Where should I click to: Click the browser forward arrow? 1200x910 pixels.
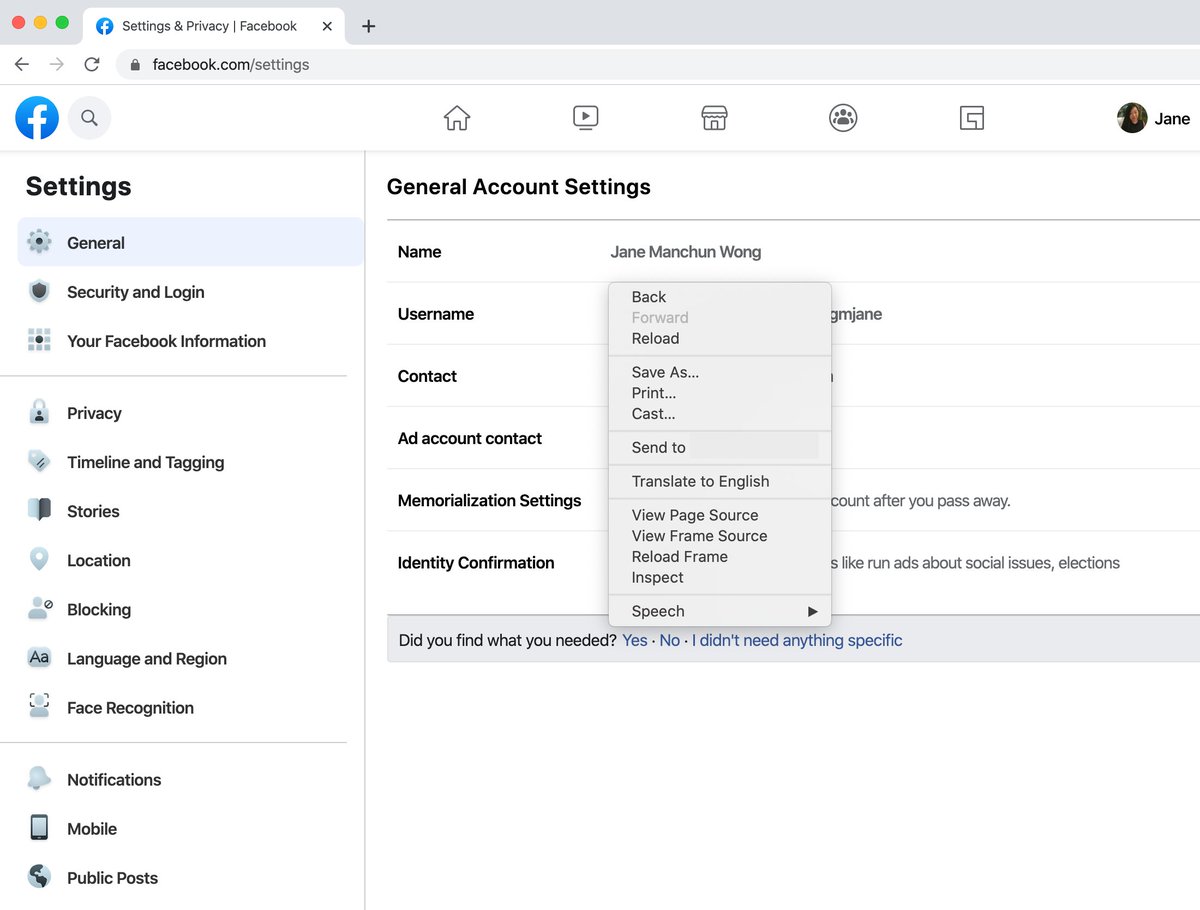point(57,64)
